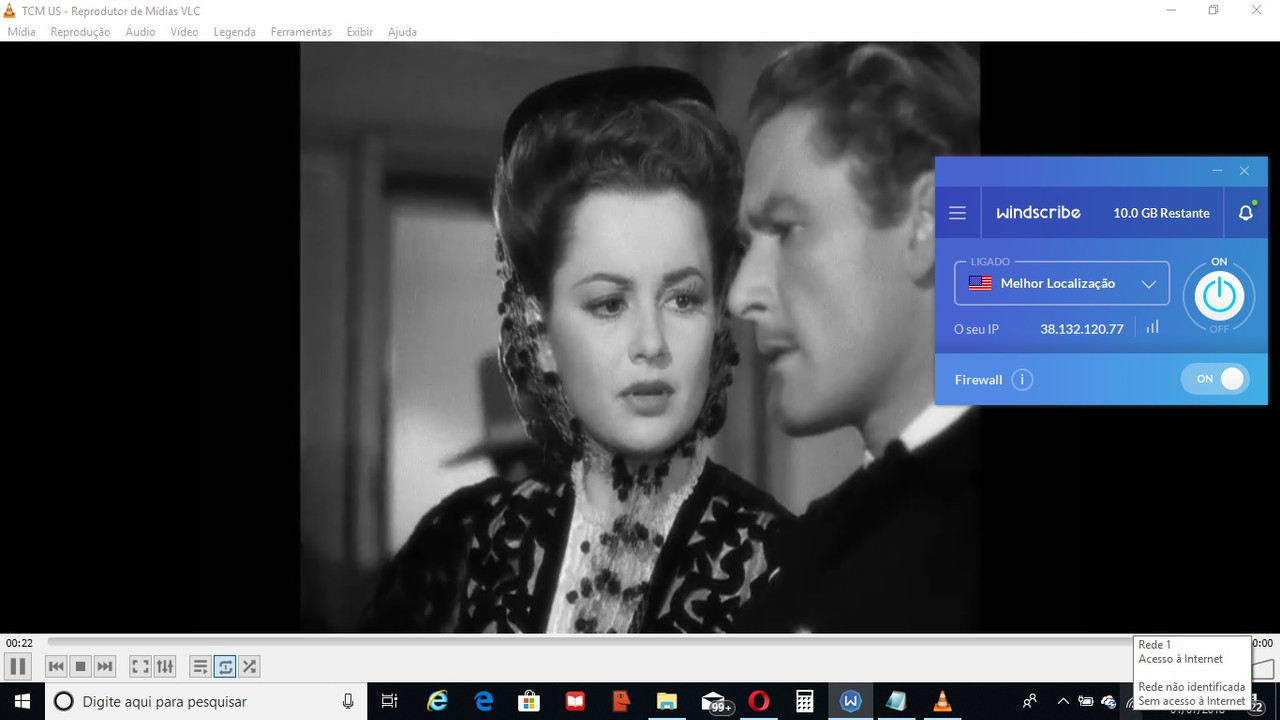The width and height of the screenshot is (1280, 720).
Task: Open File Explorer from taskbar
Action: (x=667, y=701)
